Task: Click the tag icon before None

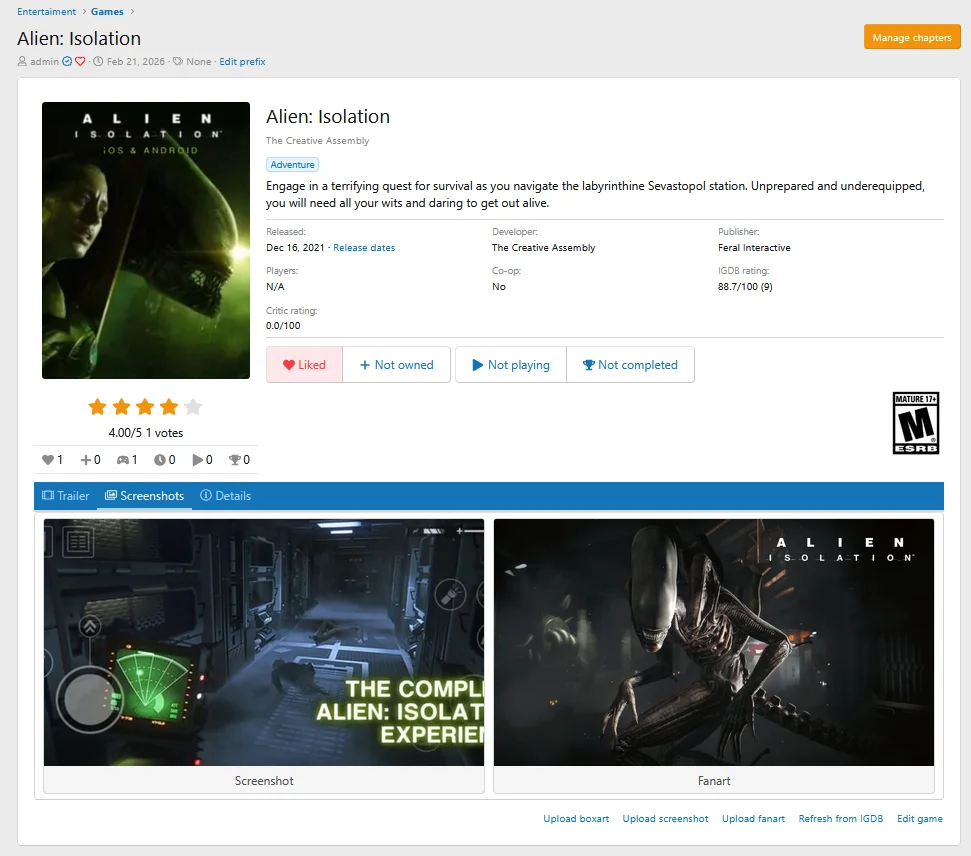Action: coord(178,61)
